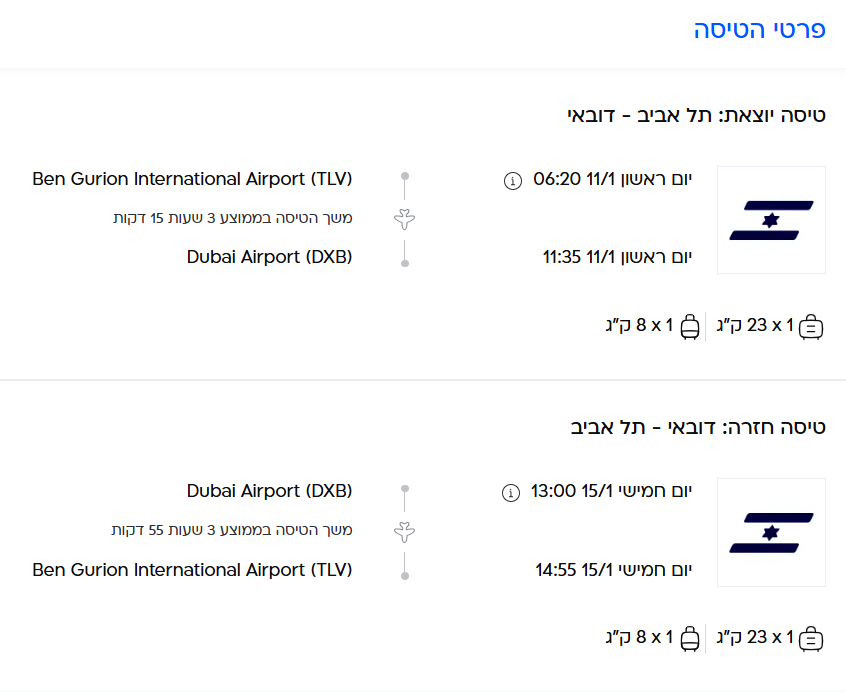This screenshot has height=692, width=846.
Task: Click the return 8 kg carry-on icon
Action: 690,638
